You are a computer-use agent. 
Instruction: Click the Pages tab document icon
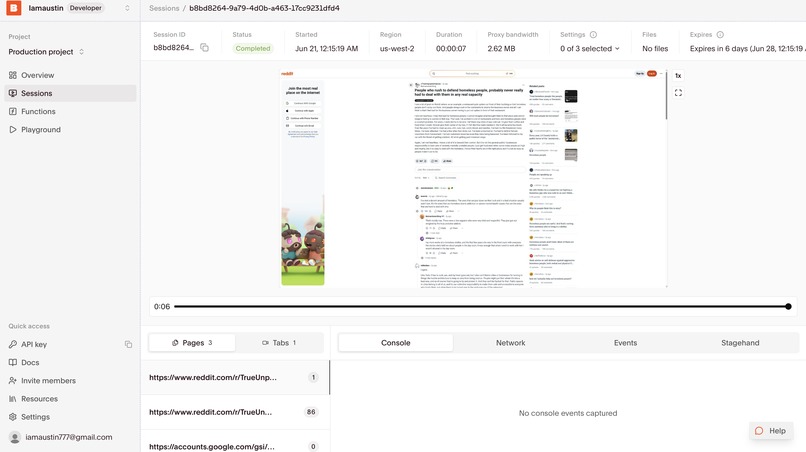(175, 342)
